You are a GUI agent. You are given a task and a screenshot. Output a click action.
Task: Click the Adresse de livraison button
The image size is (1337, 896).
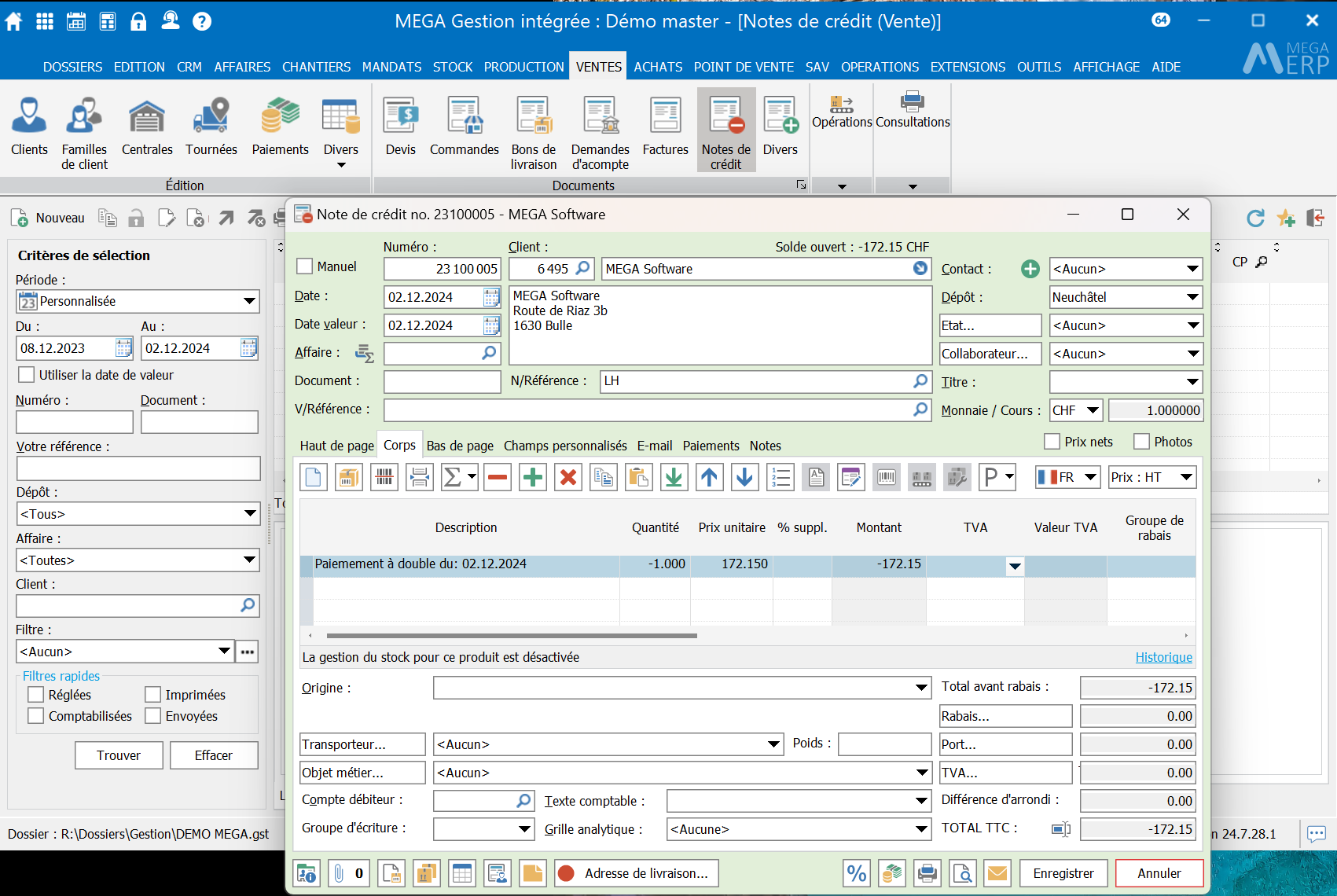click(637, 873)
